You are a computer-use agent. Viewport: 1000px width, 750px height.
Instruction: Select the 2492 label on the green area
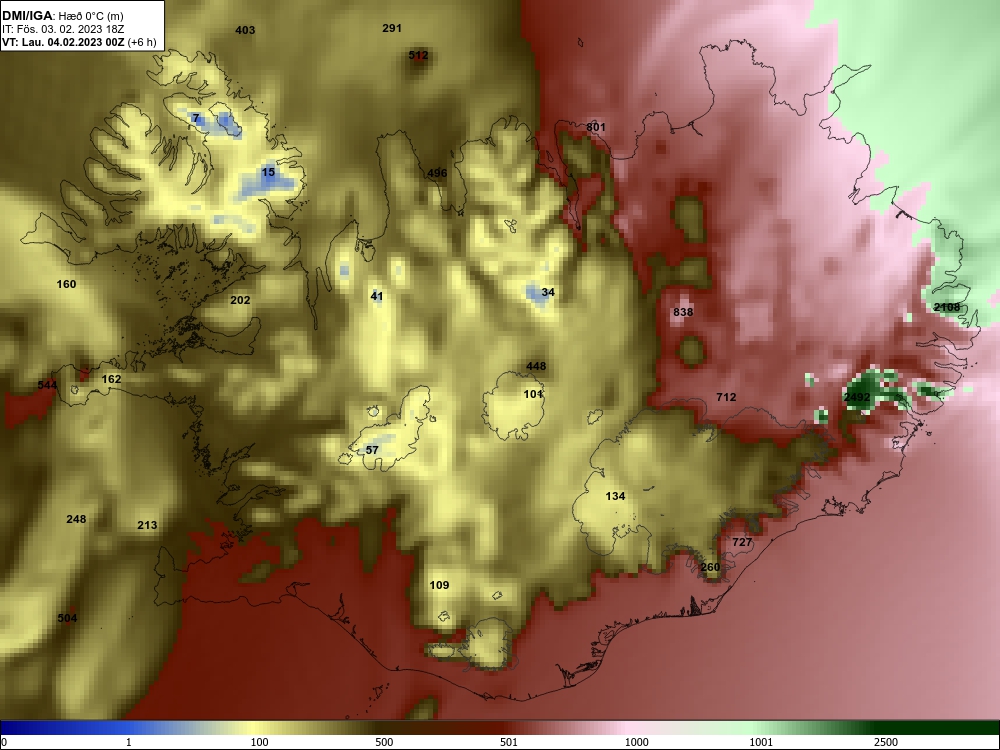(857, 397)
